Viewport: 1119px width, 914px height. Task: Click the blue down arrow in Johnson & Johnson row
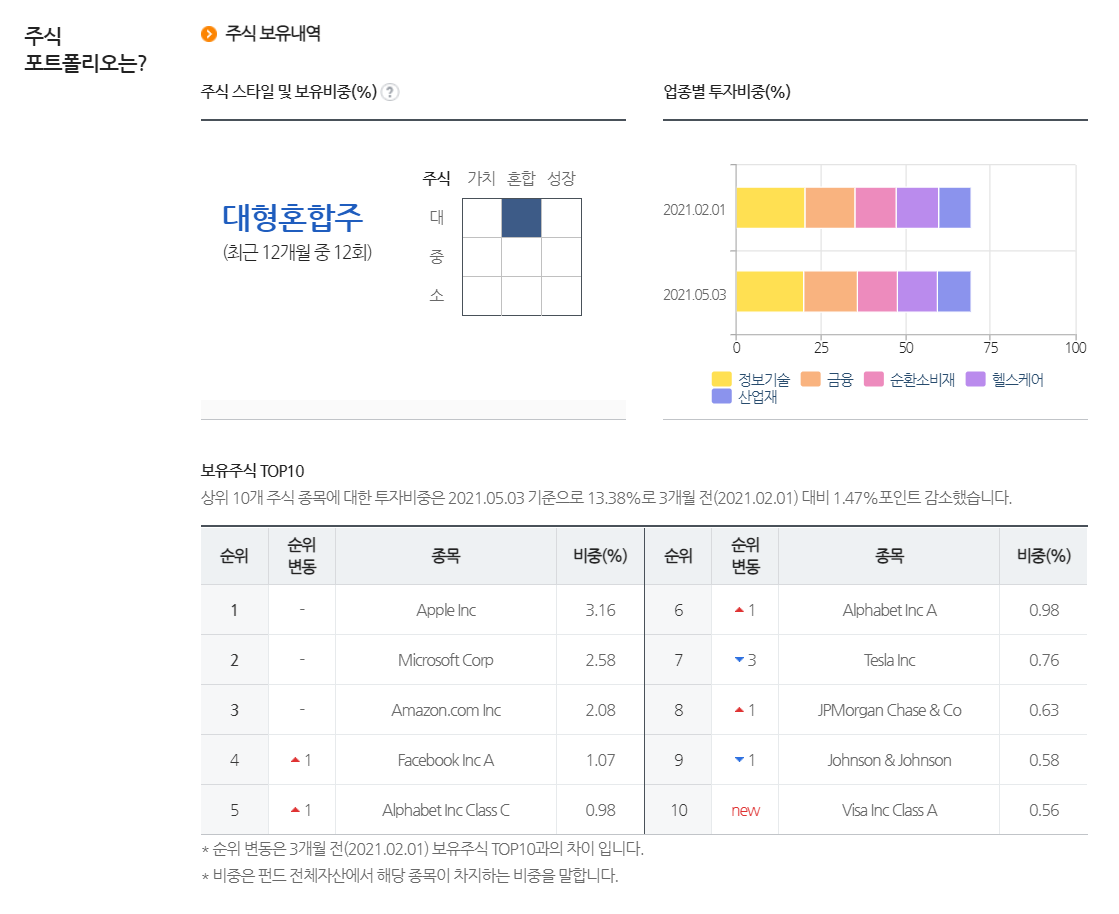point(739,760)
